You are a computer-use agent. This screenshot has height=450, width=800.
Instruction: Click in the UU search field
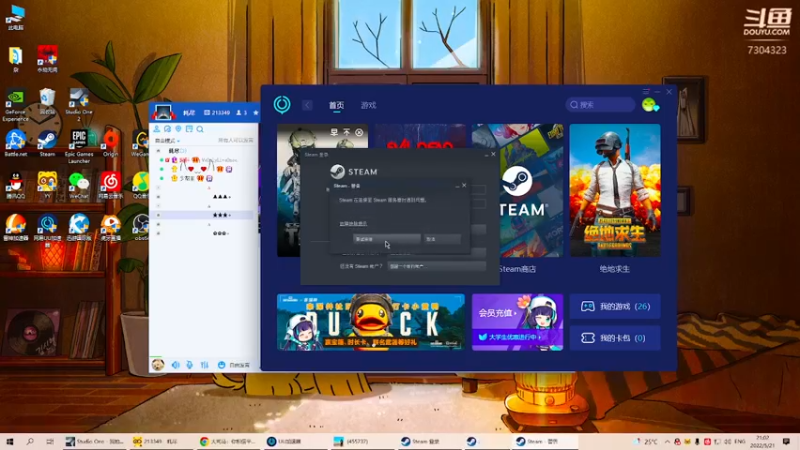click(x=601, y=105)
